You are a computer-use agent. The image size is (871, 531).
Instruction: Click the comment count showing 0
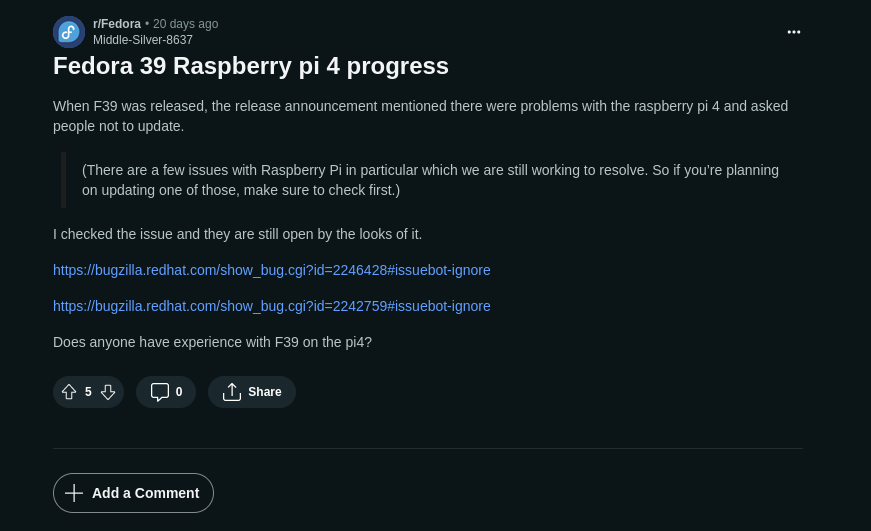[x=179, y=392]
